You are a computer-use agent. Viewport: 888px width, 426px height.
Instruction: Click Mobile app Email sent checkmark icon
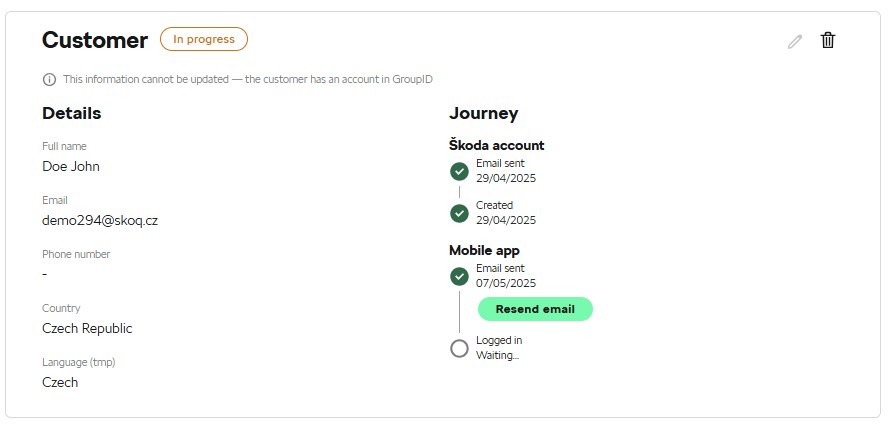coord(459,276)
